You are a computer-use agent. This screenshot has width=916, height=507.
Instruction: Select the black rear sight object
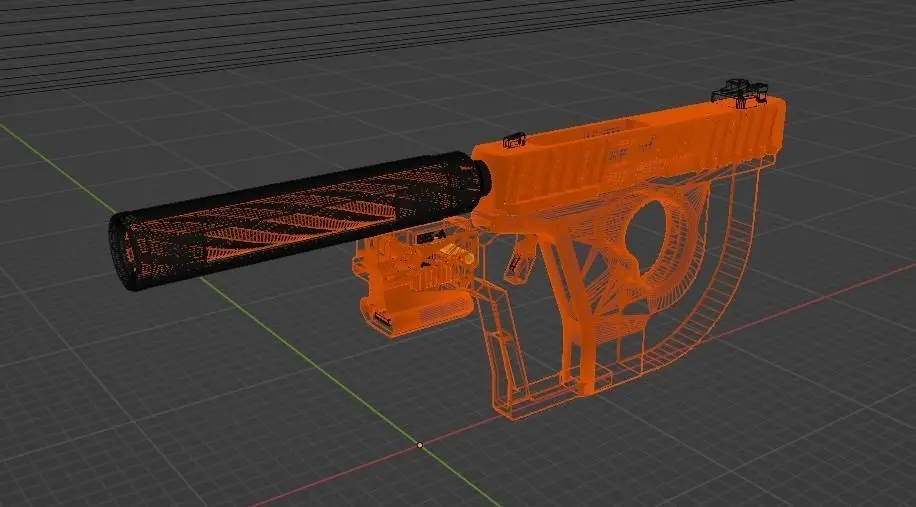click(740, 93)
